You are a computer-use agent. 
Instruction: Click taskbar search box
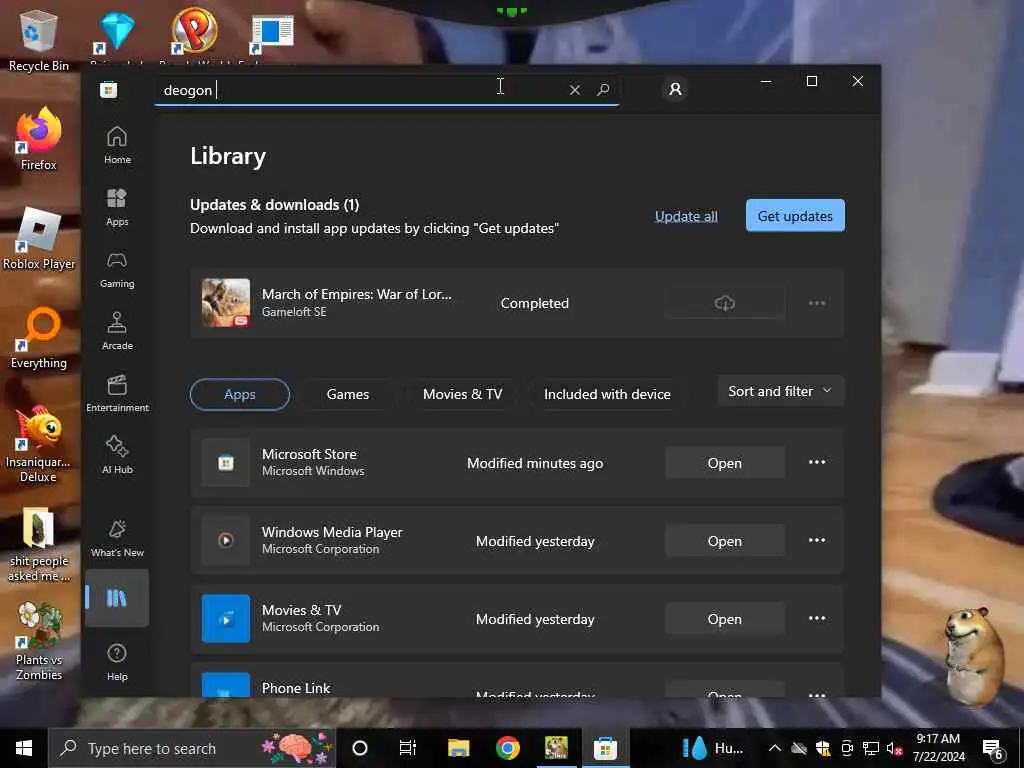[x=192, y=748]
